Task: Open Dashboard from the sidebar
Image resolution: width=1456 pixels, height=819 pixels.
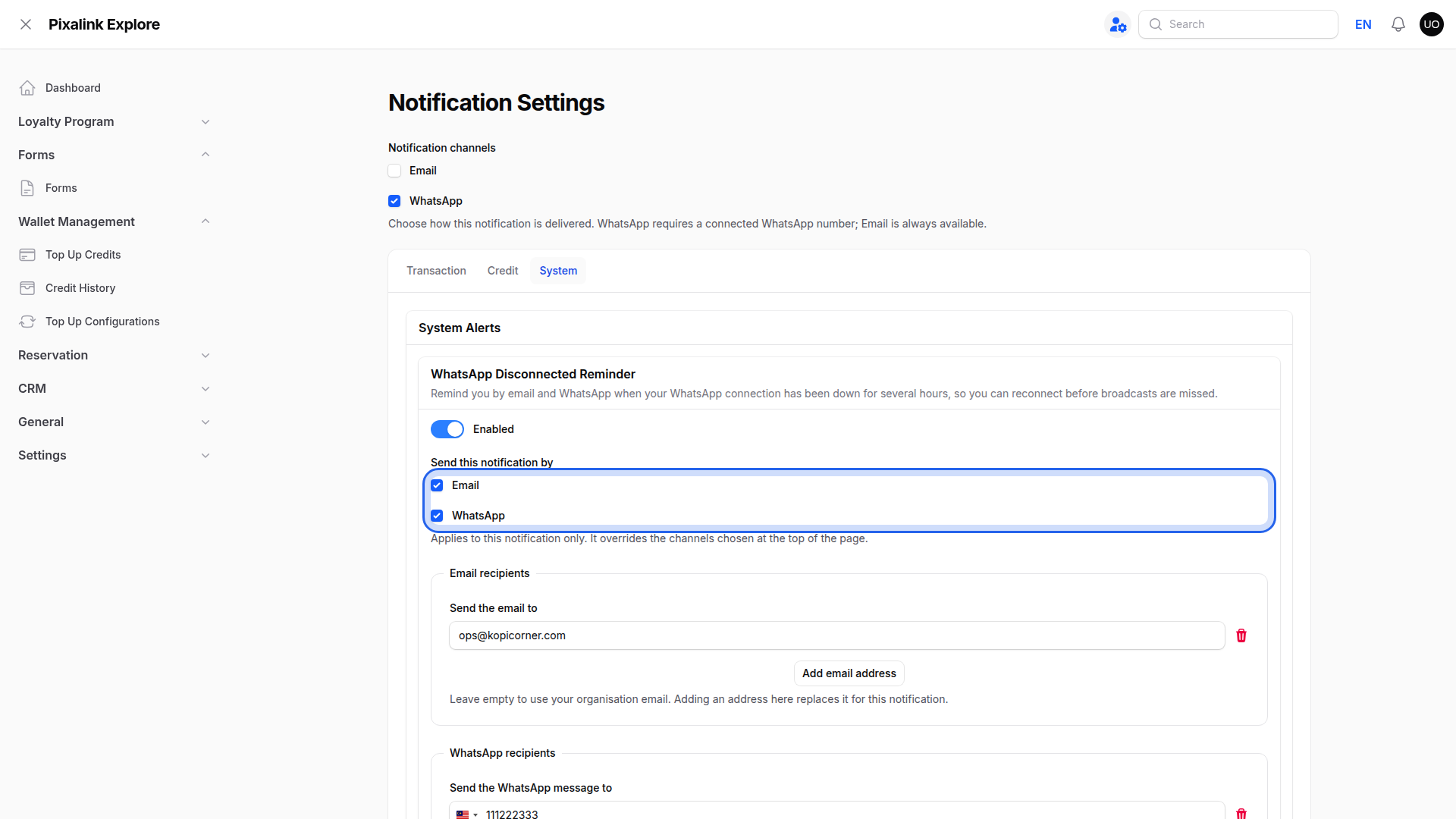Action: pyautogui.click(x=73, y=88)
